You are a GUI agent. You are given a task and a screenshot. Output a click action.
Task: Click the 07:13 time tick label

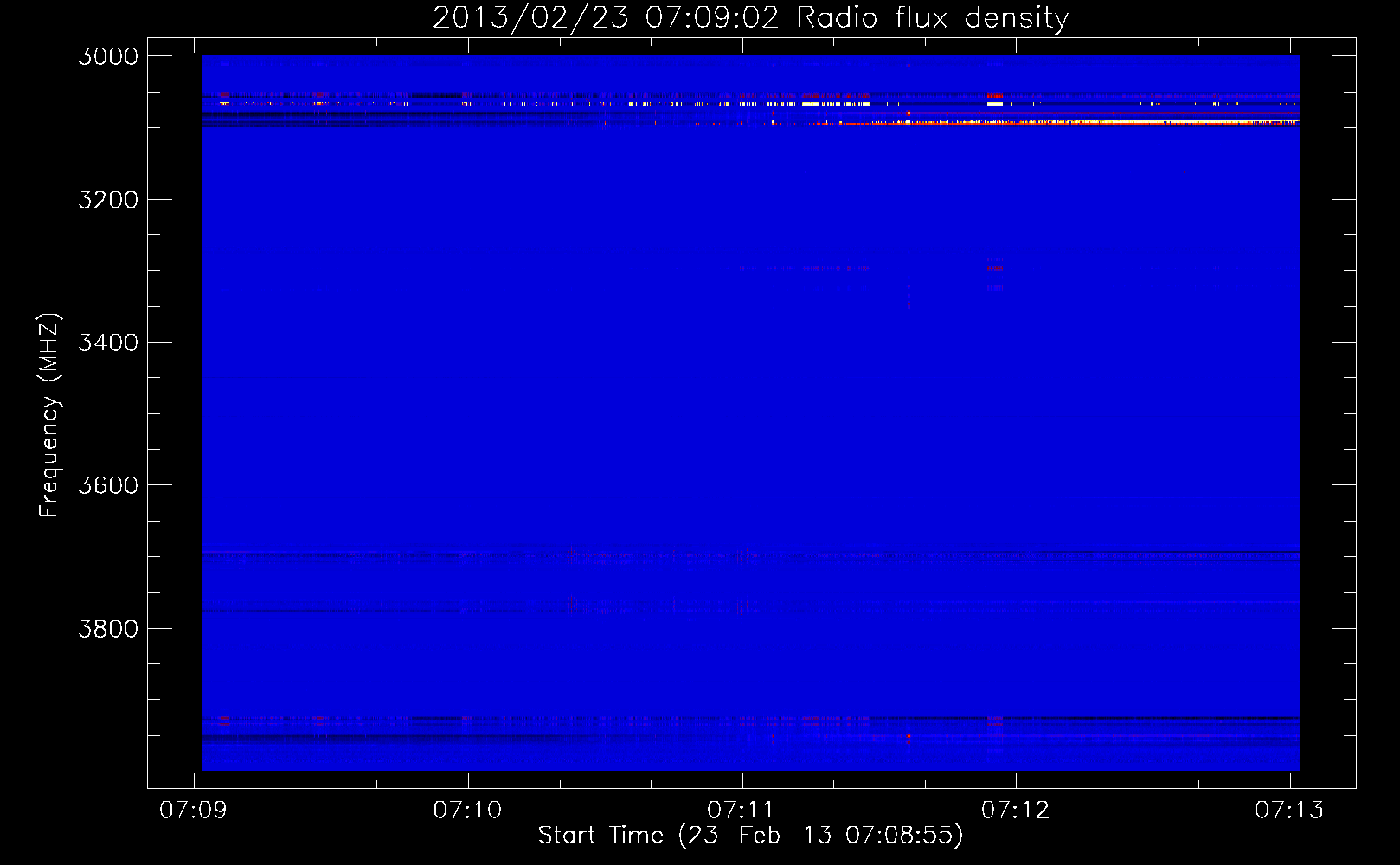click(1289, 810)
